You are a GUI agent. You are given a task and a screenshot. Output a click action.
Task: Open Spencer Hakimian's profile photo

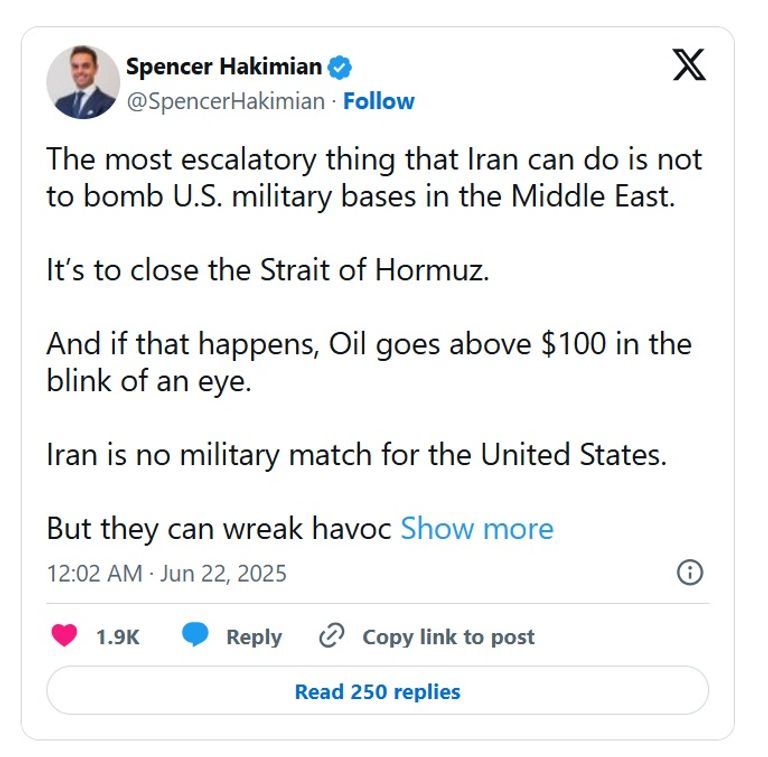(x=83, y=82)
